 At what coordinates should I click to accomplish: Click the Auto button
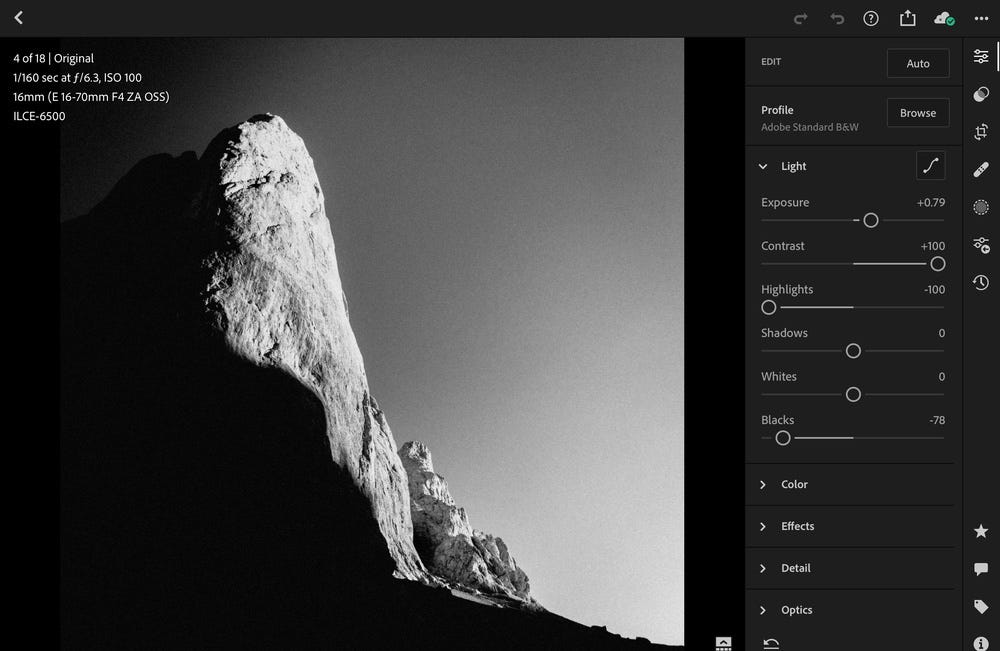click(x=918, y=63)
